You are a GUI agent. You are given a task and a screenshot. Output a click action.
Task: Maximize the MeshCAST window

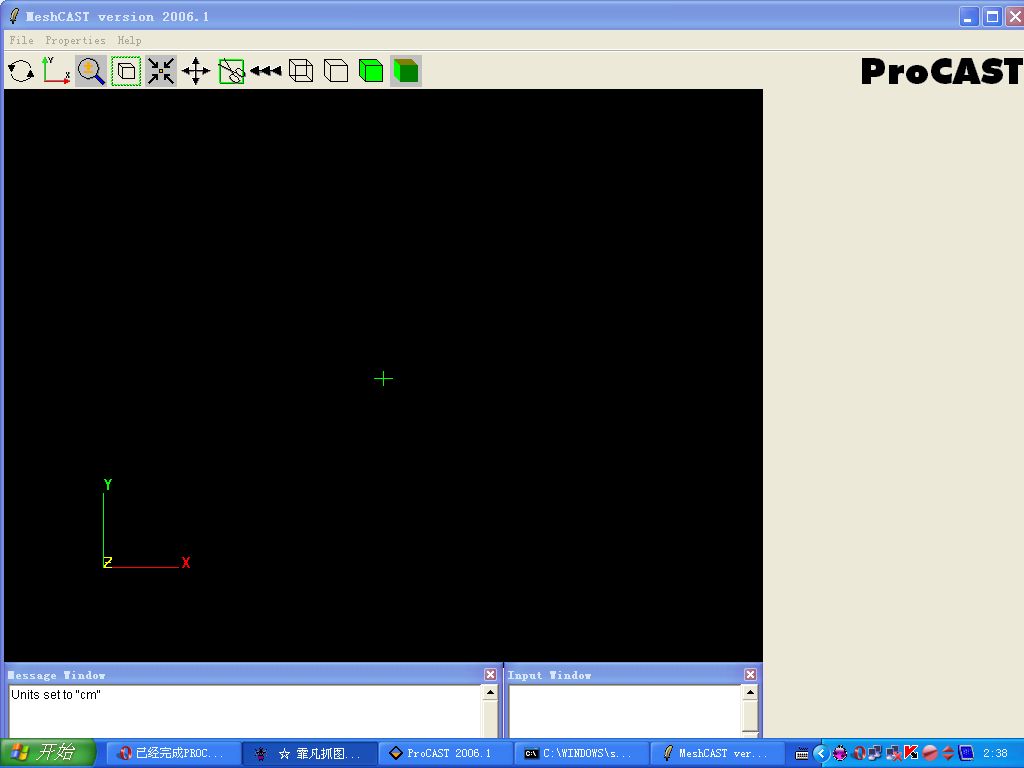993,17
